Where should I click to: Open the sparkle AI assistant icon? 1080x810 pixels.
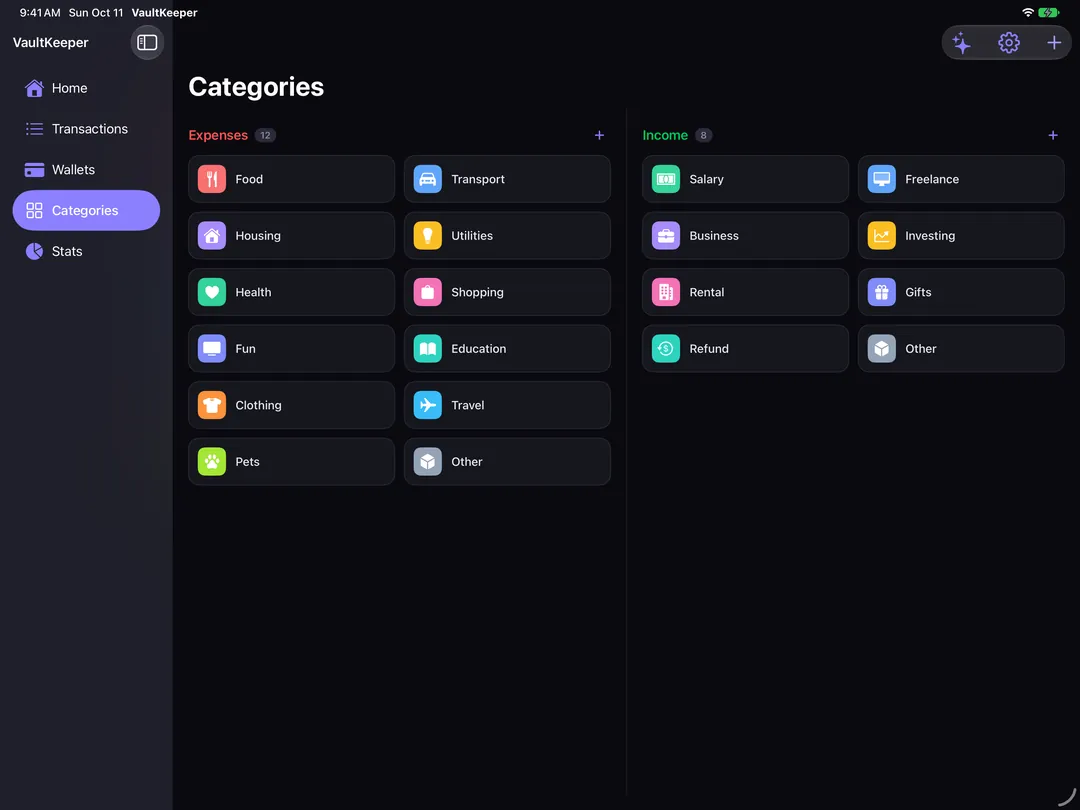pos(962,43)
